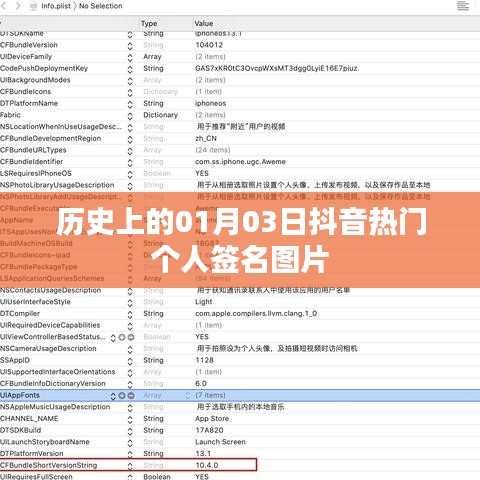Open Info.plist breadcrumb item
Image resolution: width=480 pixels, height=480 pixels.
(x=56, y=6)
